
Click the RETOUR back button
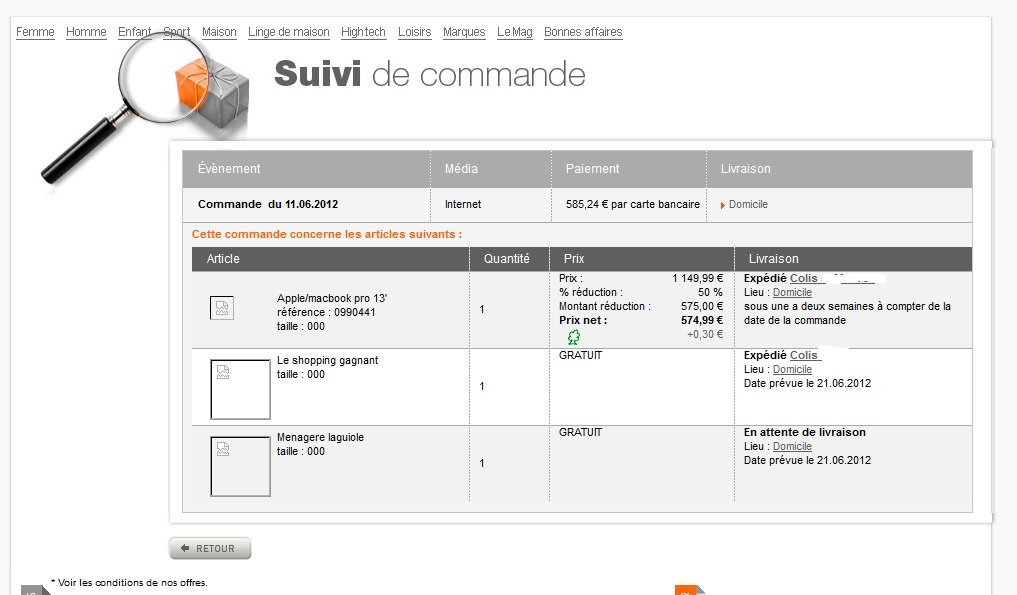tap(210, 548)
